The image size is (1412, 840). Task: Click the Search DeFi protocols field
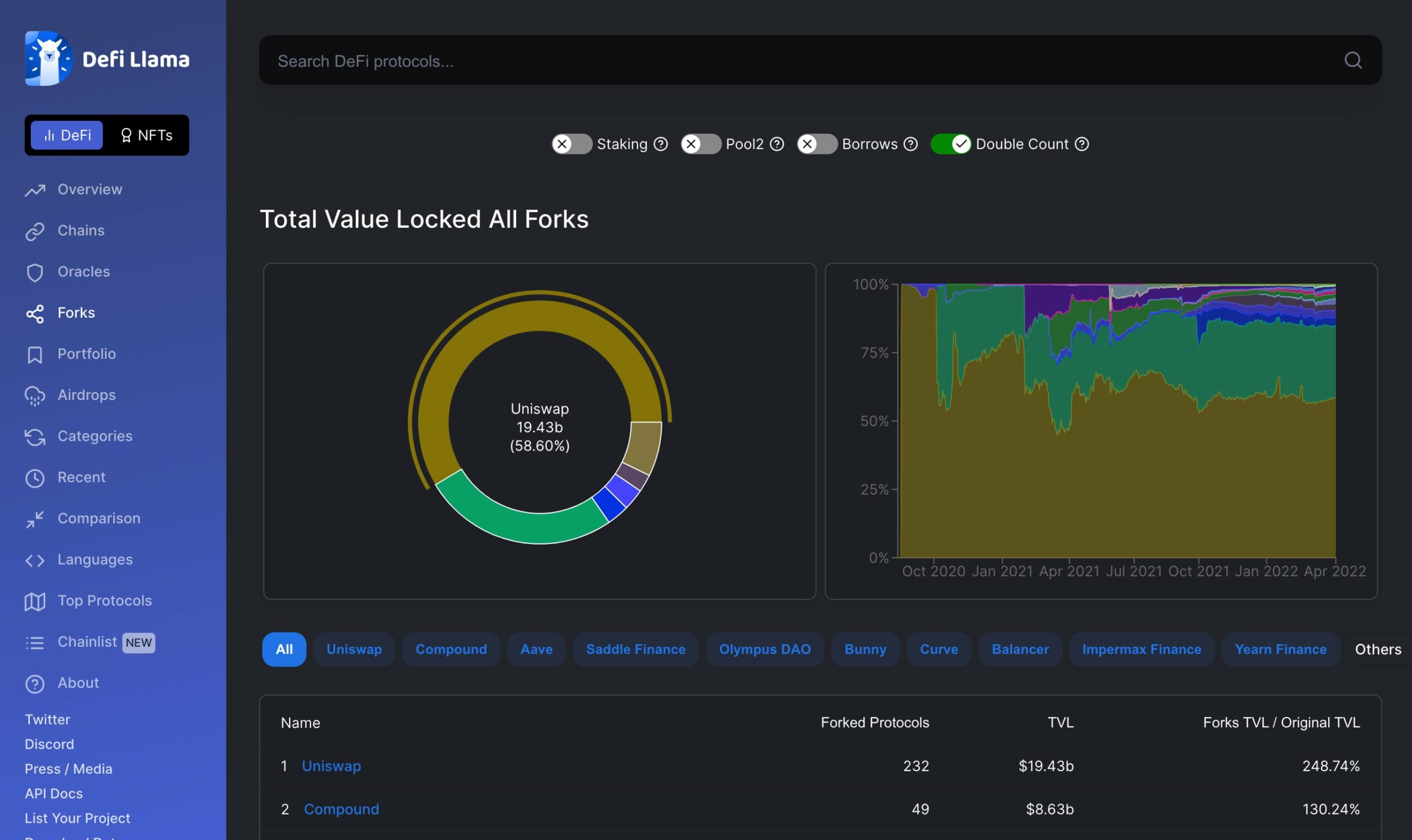[x=820, y=60]
